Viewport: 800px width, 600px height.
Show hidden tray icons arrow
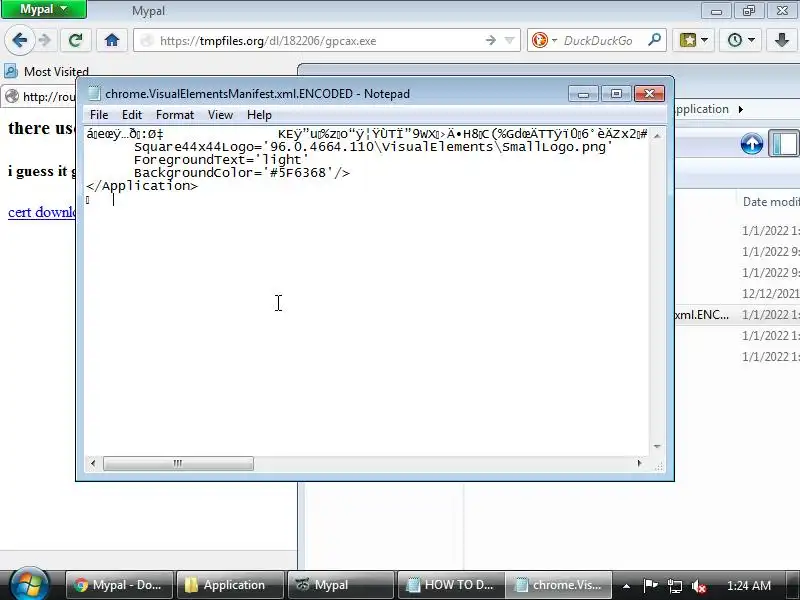(626, 586)
